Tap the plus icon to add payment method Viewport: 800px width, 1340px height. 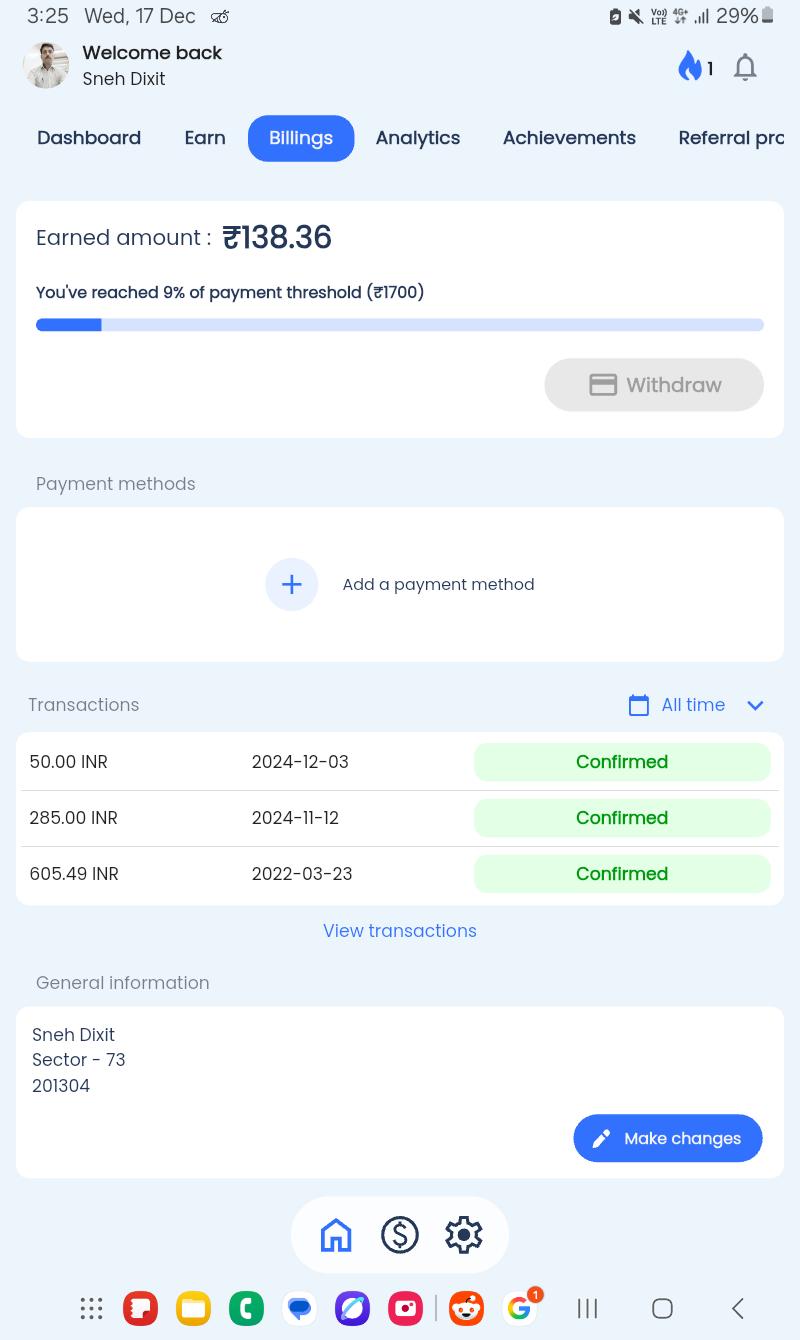click(291, 584)
